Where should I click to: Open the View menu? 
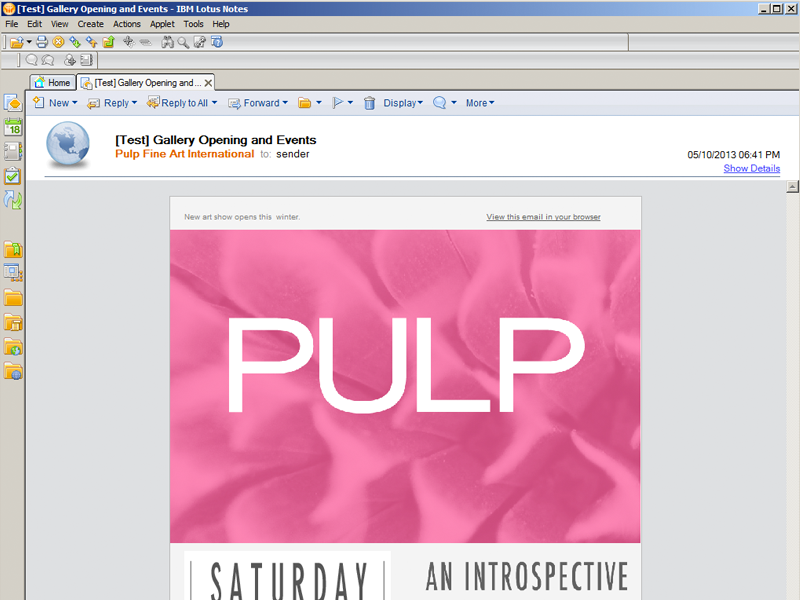click(60, 24)
